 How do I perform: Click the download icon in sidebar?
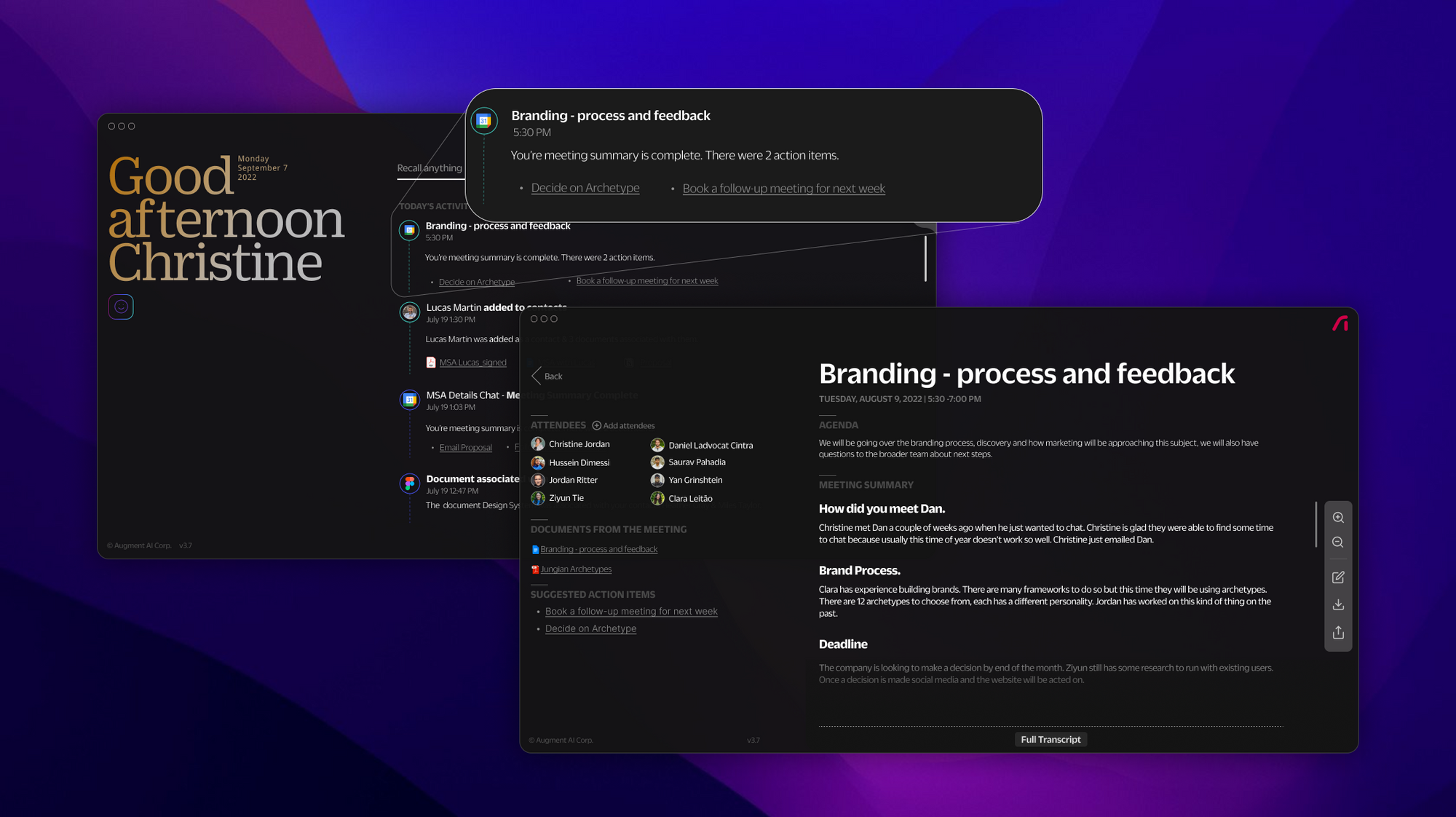(x=1338, y=604)
